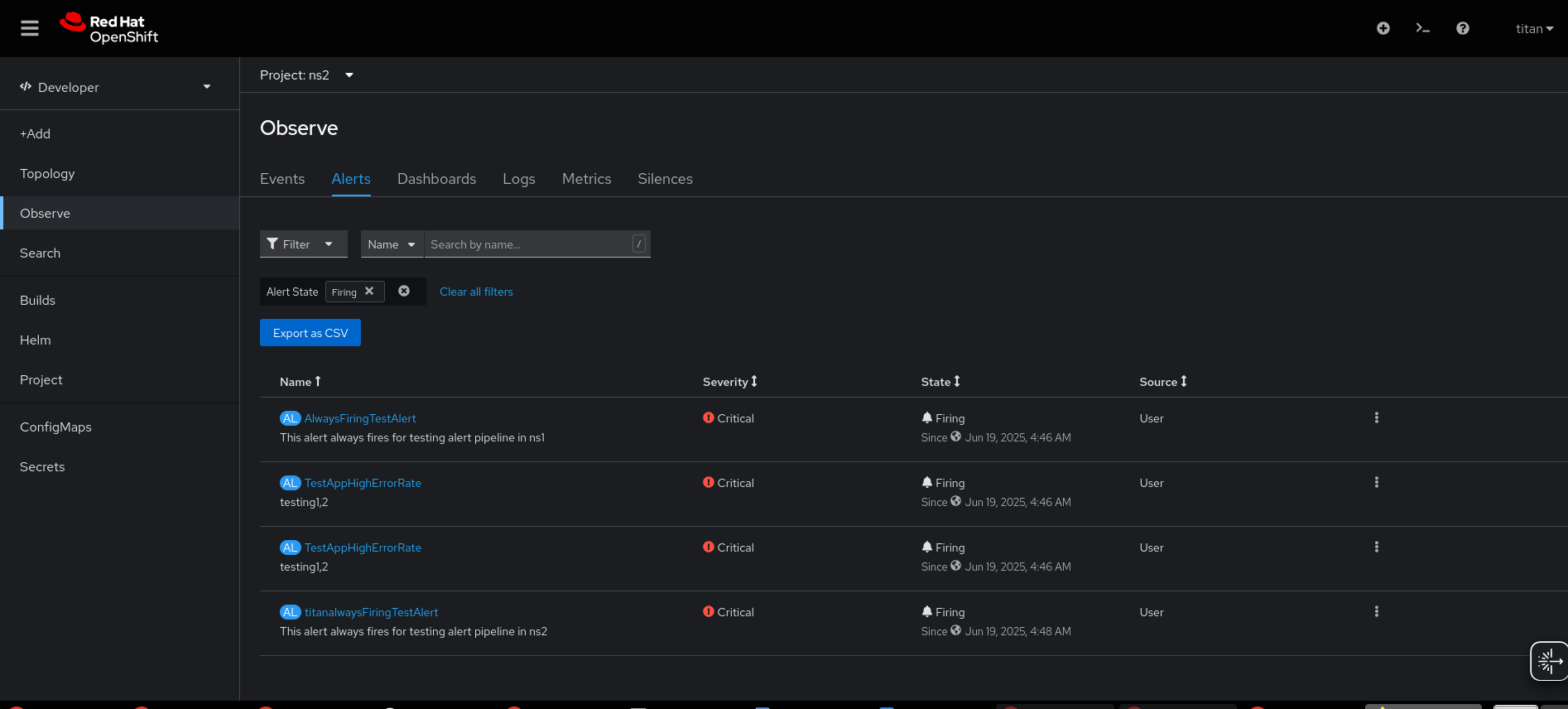
Task: Click the Export as CSV button
Action: point(310,333)
